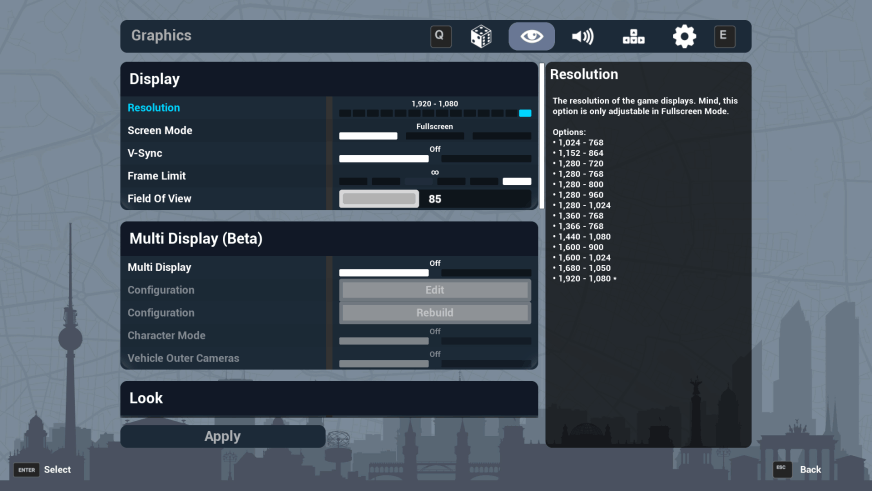872x491 pixels.
Task: Click the Look section header
Action: tap(329, 398)
